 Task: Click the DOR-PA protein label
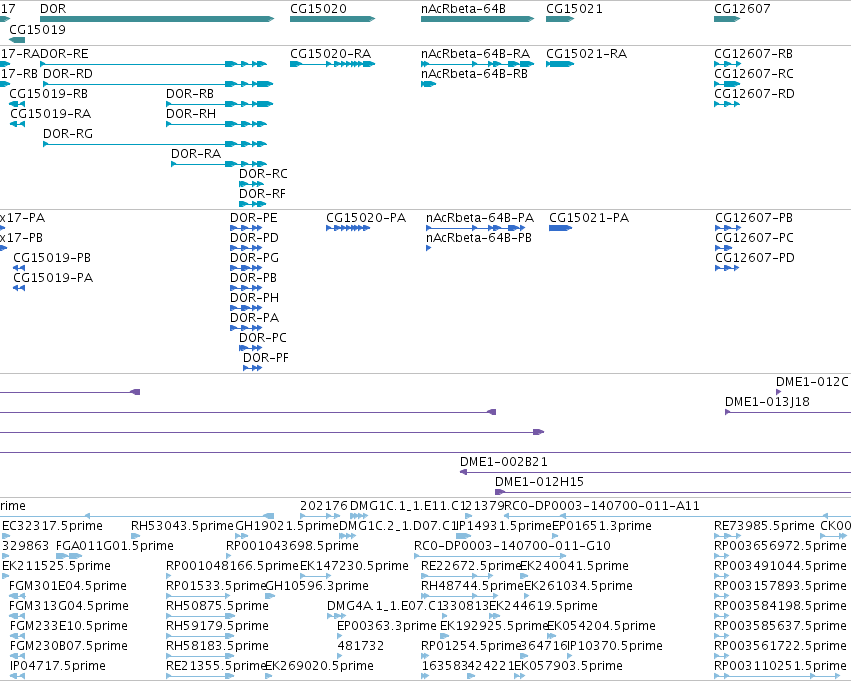255,318
